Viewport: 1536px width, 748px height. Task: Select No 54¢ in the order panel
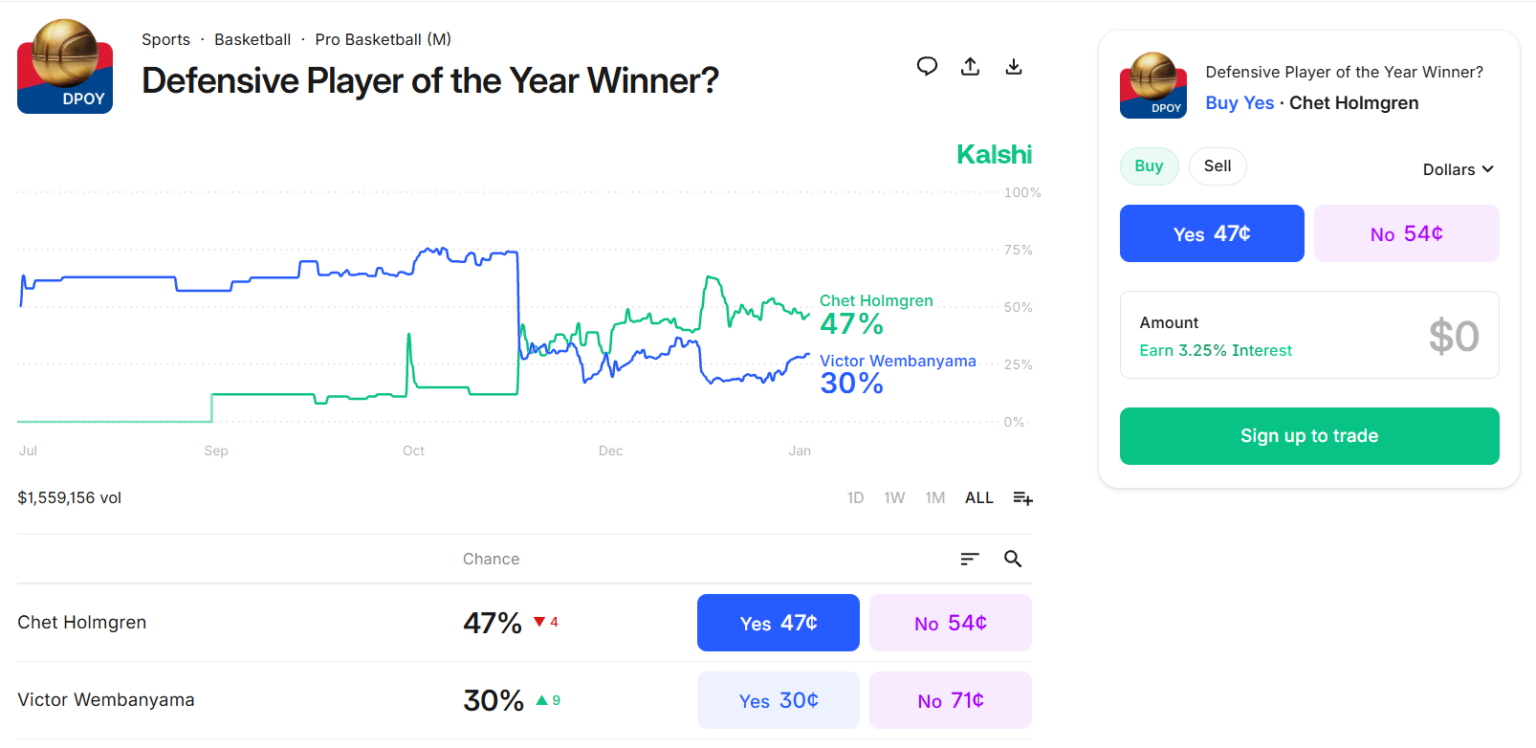coord(1406,233)
